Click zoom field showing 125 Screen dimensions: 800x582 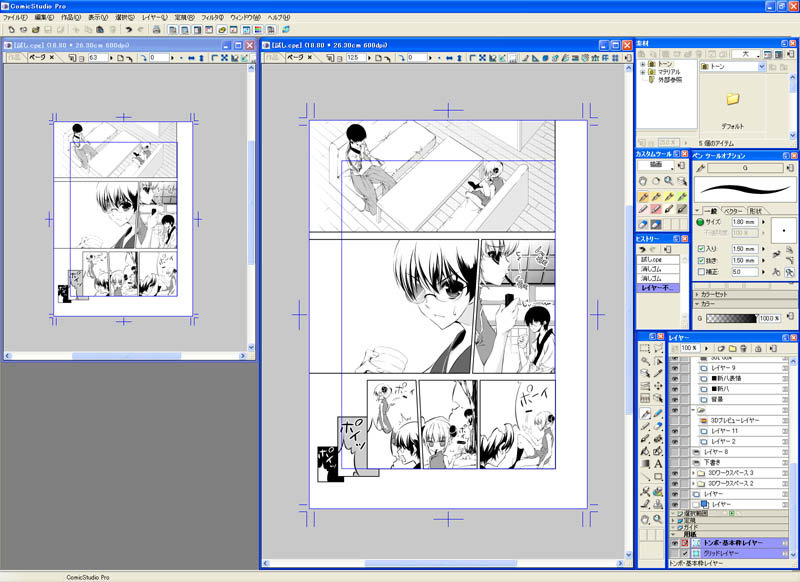click(x=356, y=58)
